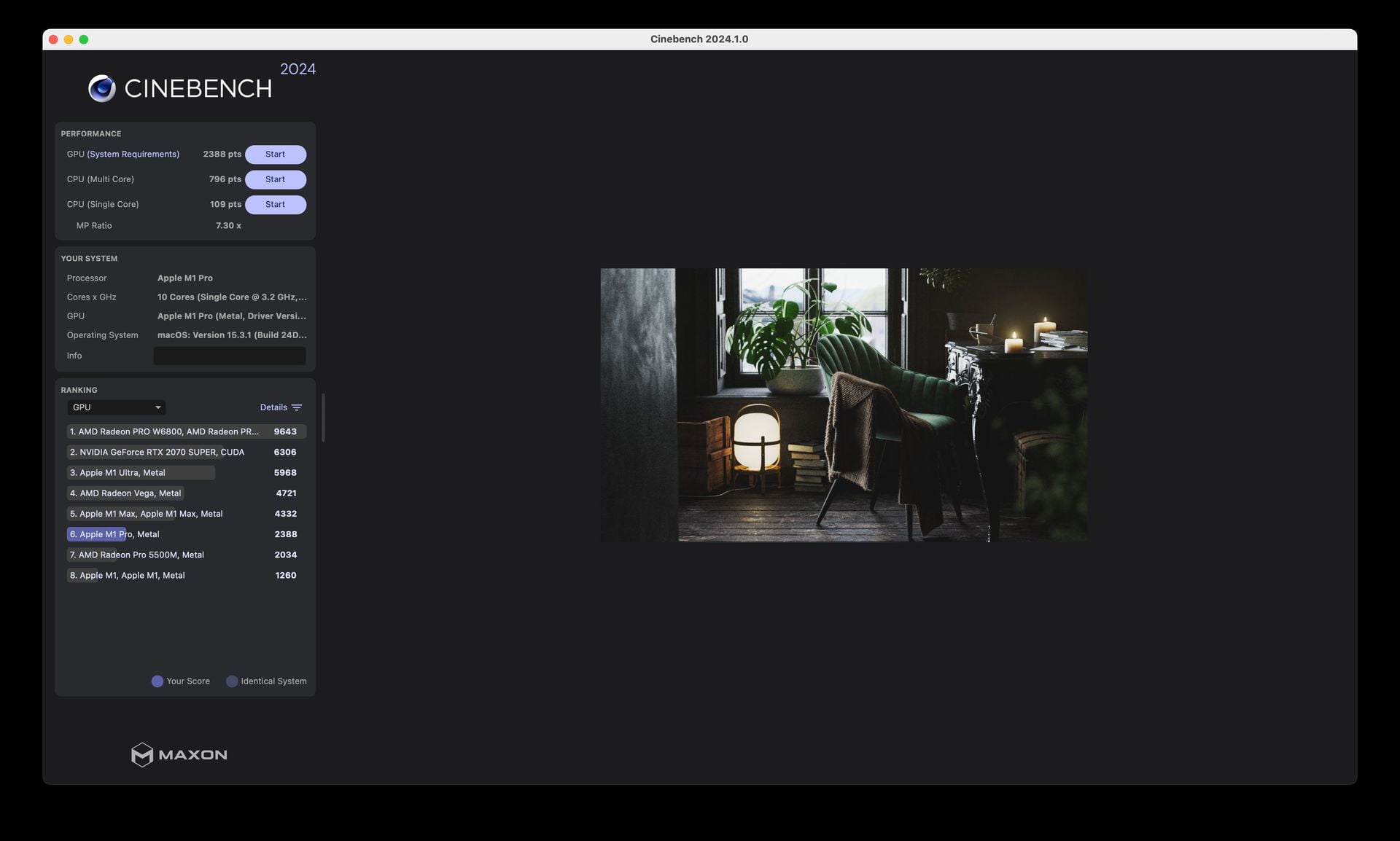Select ranking row Apple M1 Max, Metal

186,514
